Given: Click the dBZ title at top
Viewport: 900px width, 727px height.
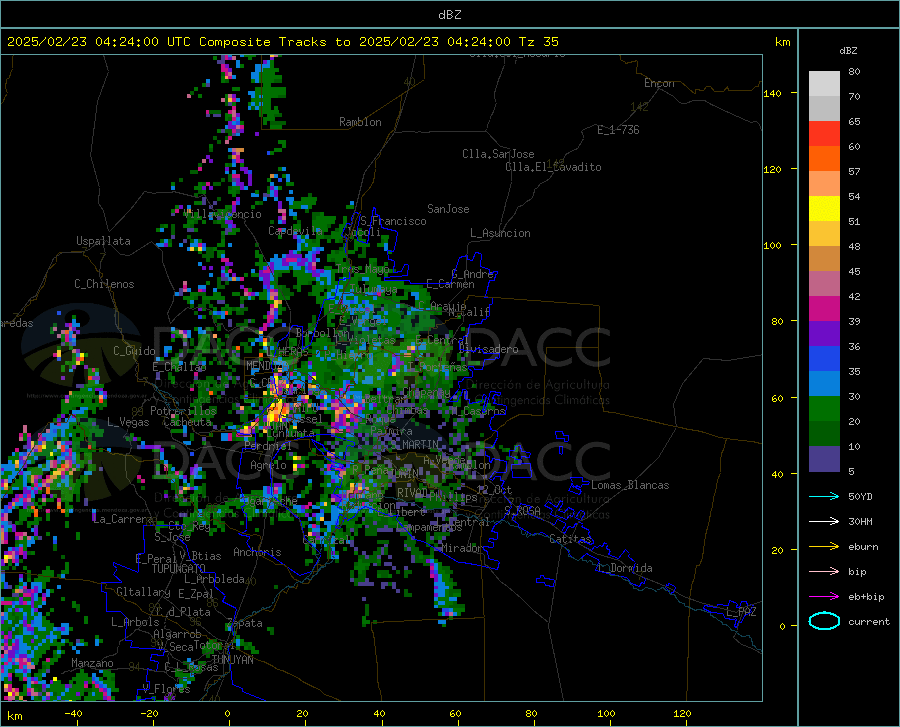Looking at the screenshot, I should tap(449, 15).
